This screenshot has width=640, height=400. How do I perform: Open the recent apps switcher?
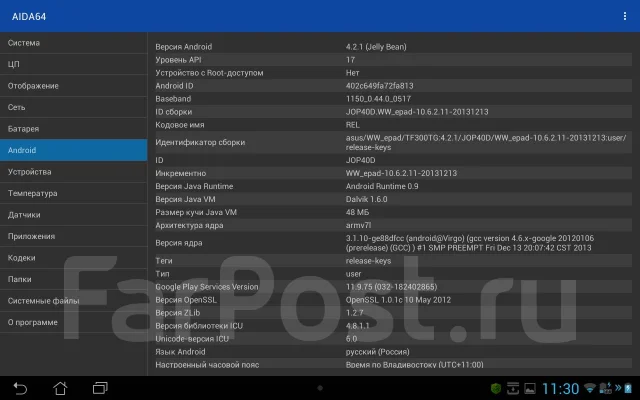click(100, 388)
